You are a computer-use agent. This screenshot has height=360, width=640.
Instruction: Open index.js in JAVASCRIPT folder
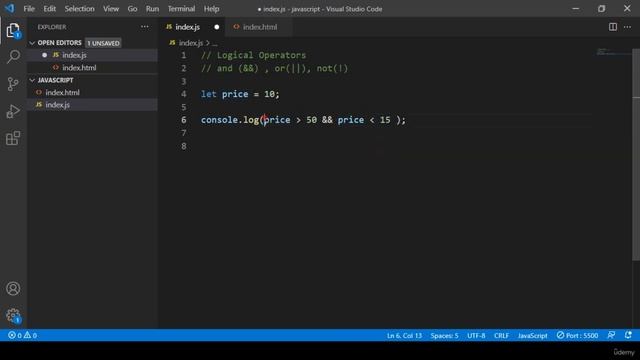[x=58, y=105]
